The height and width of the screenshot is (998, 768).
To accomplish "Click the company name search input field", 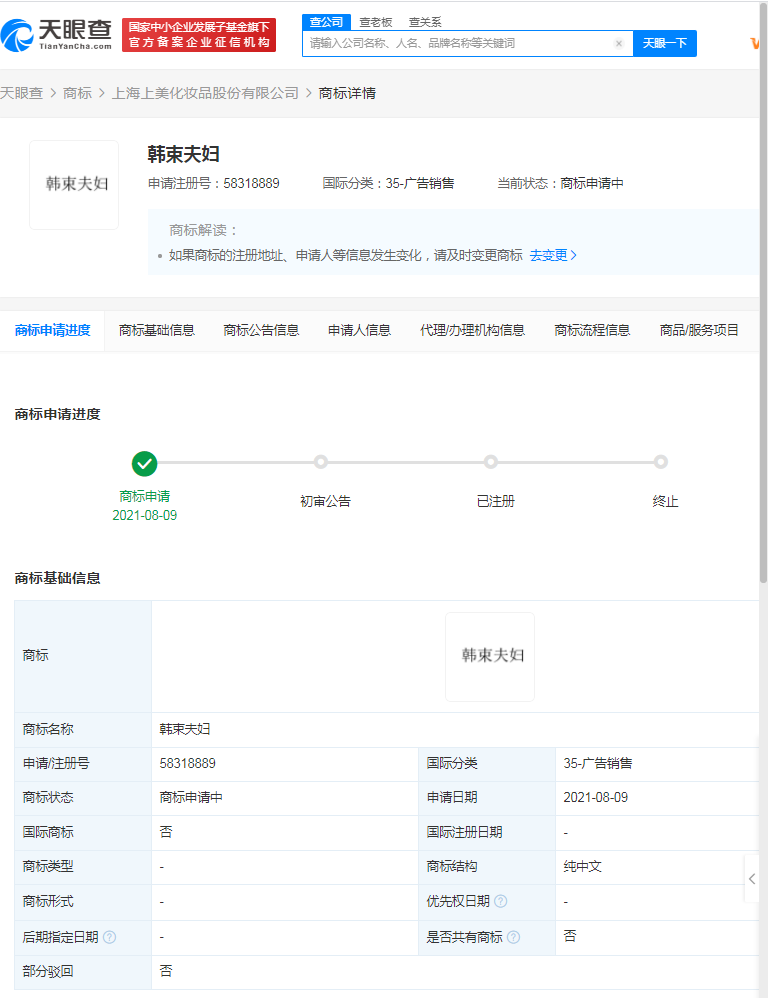I will coord(458,44).
